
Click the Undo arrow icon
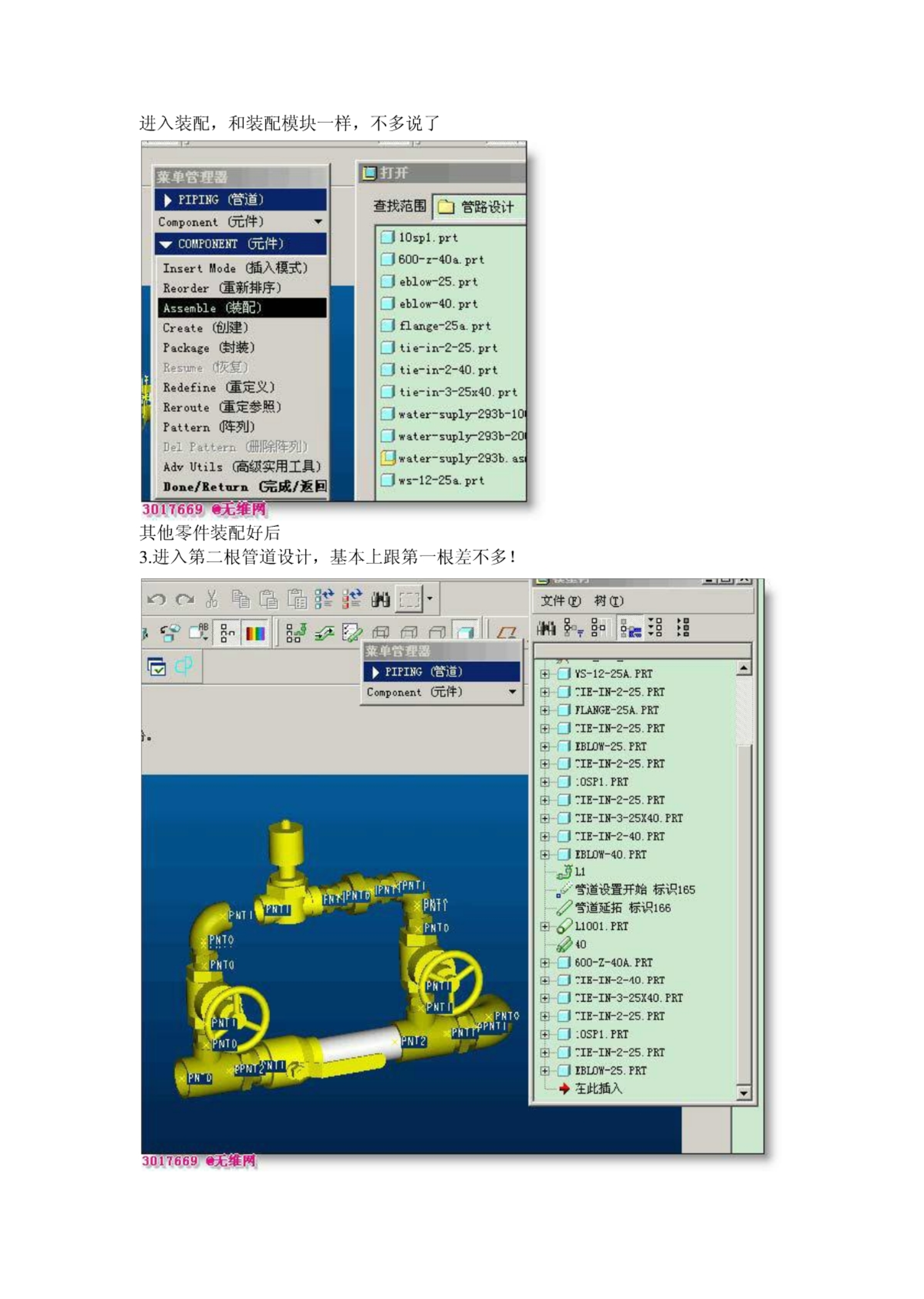point(156,599)
